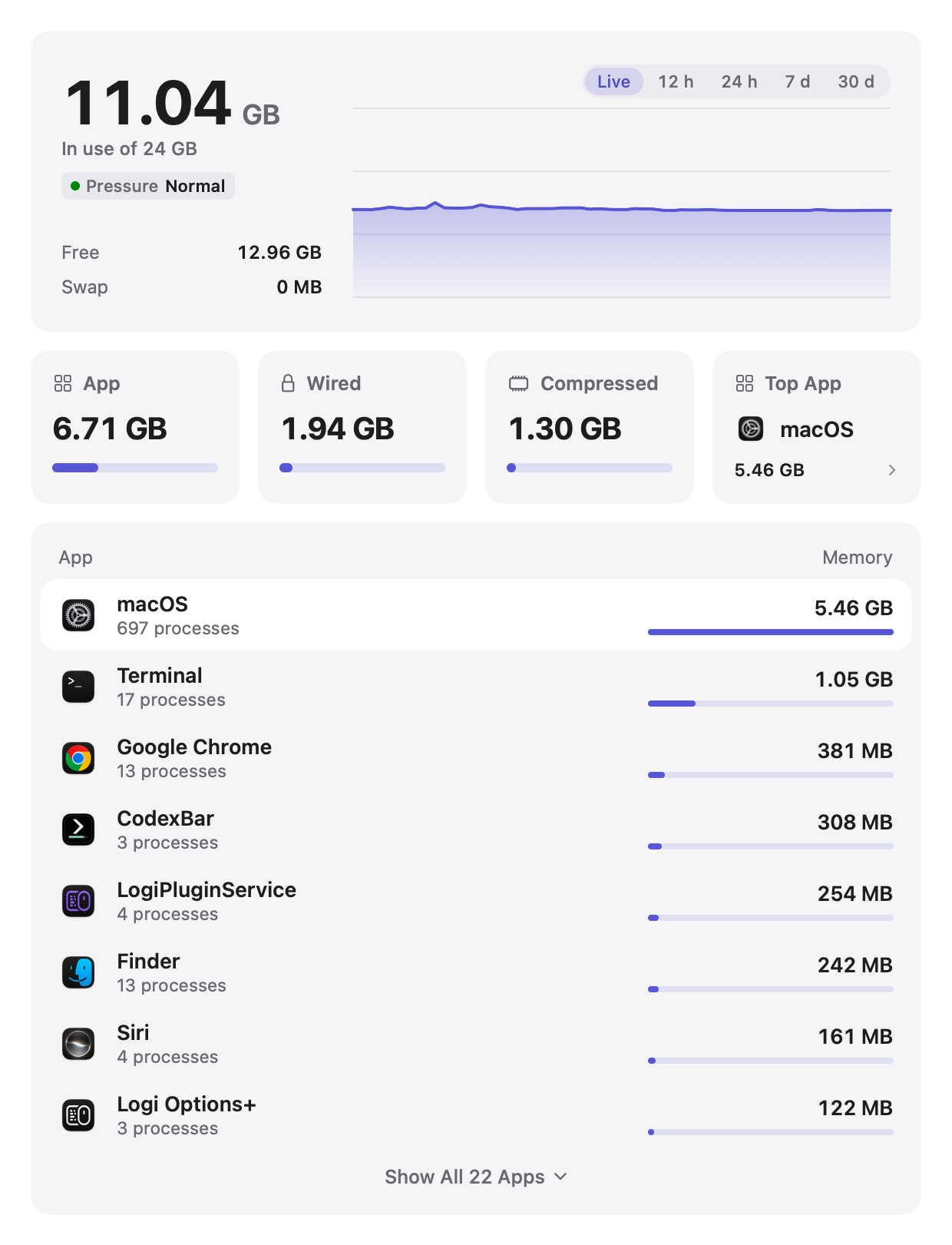Select the CodexBar row name
The image size is (952, 1245).
165,819
